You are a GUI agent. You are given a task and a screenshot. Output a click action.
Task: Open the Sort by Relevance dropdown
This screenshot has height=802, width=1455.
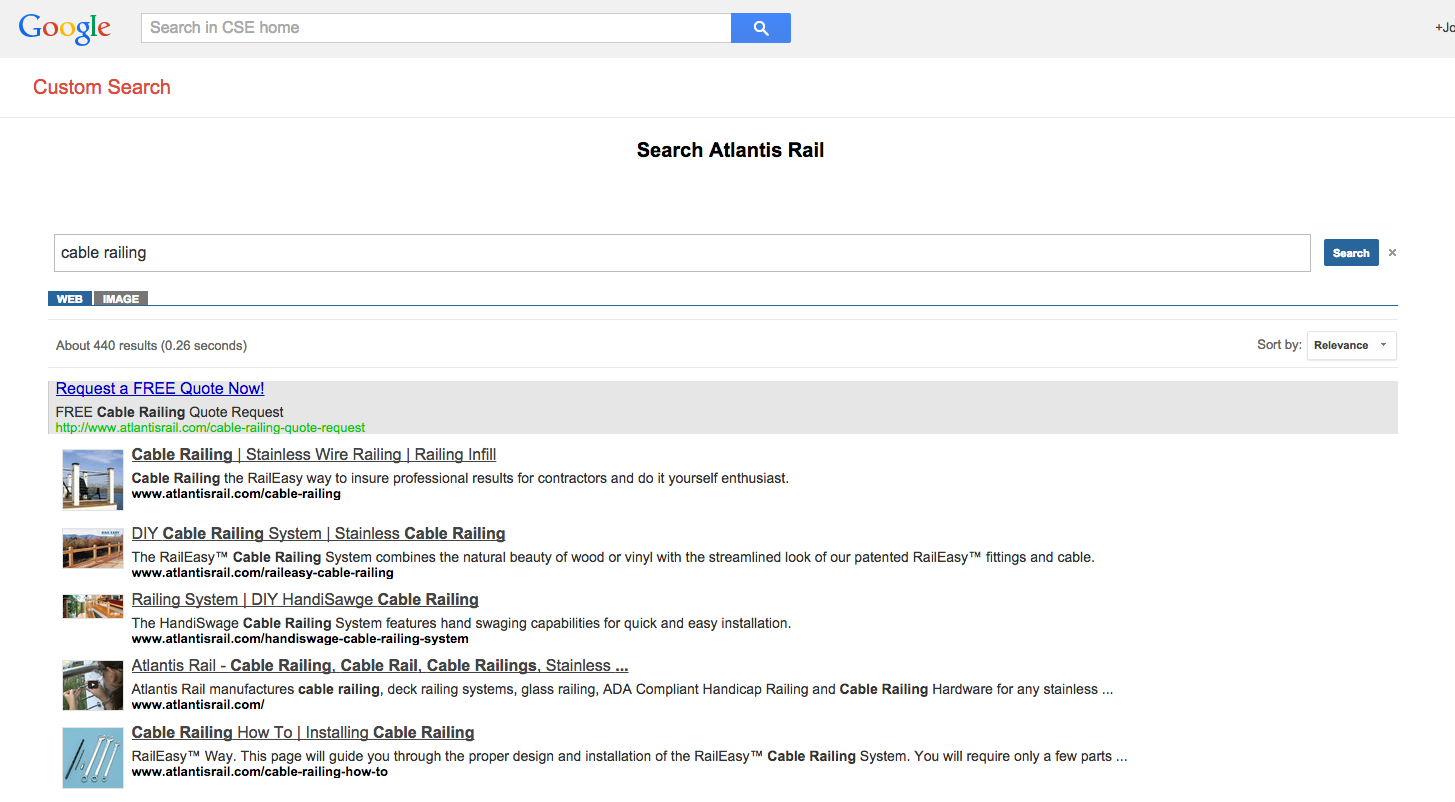tap(1351, 345)
